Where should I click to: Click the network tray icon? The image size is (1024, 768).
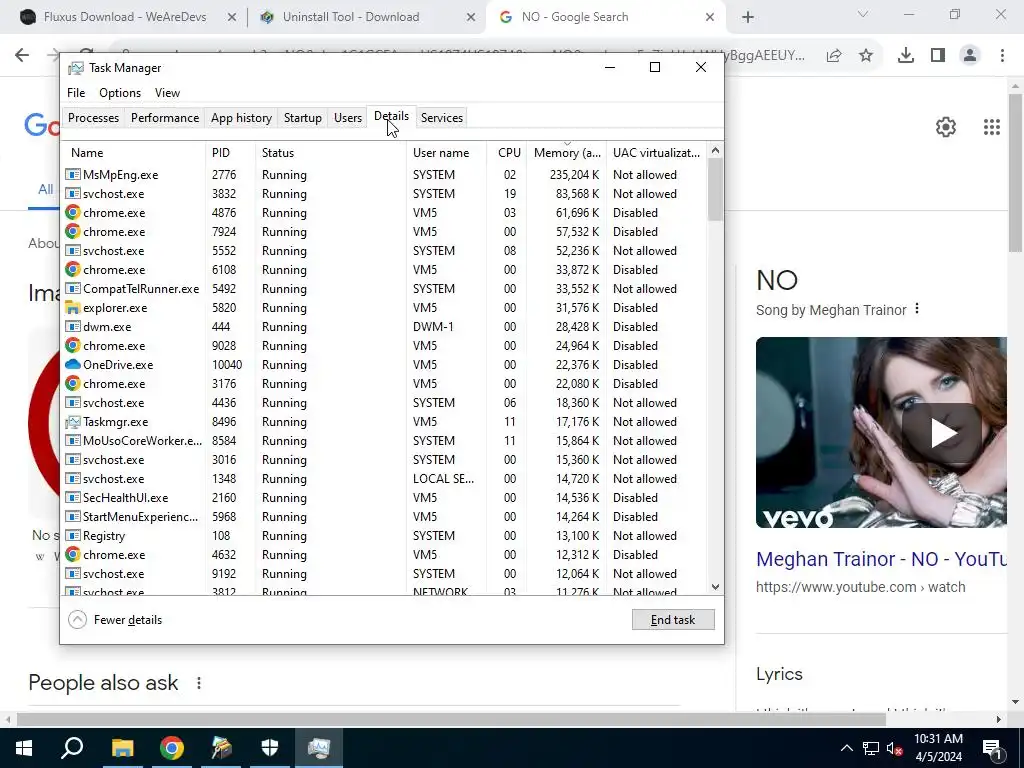[x=871, y=748]
